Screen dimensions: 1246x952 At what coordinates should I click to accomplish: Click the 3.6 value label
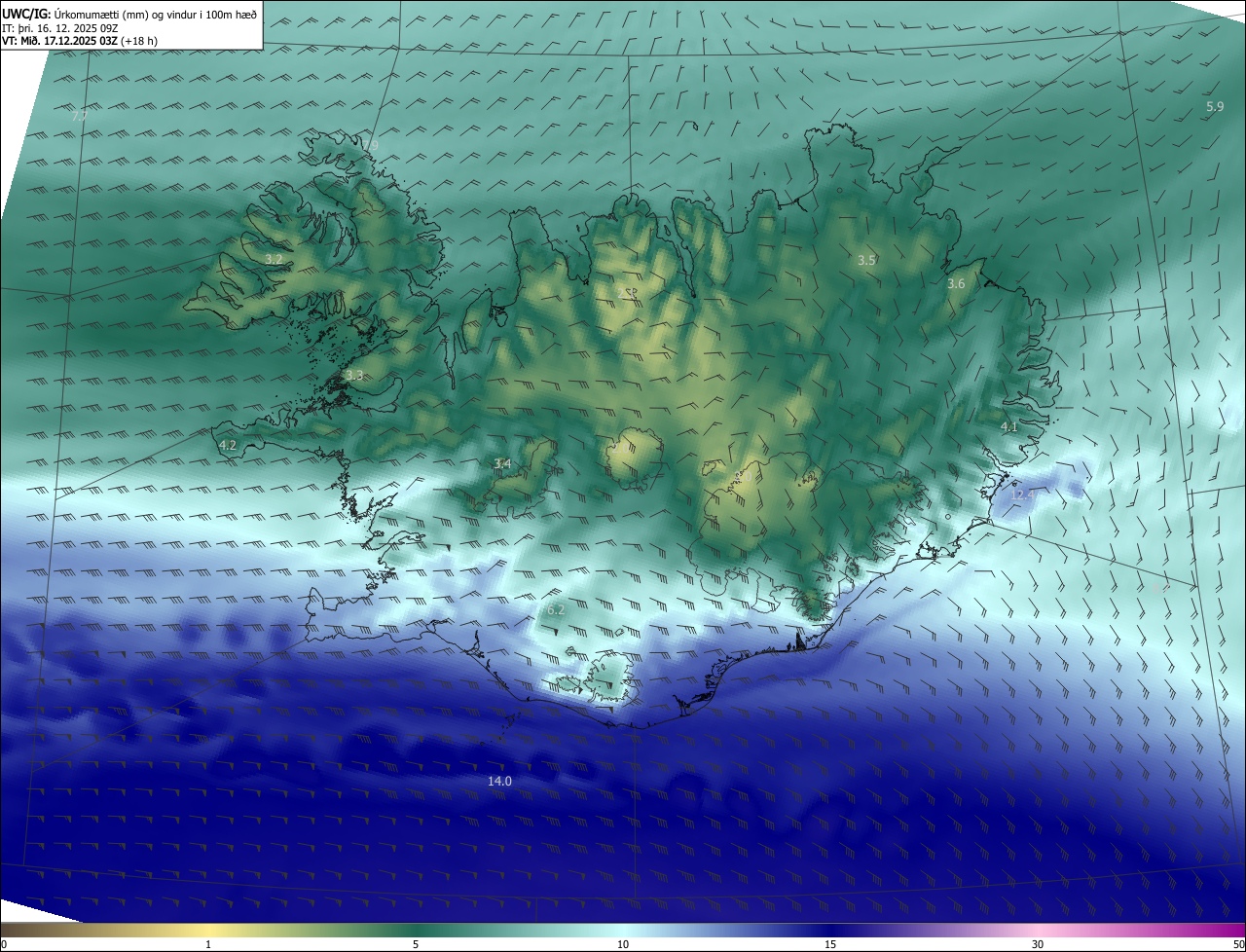[x=956, y=283]
